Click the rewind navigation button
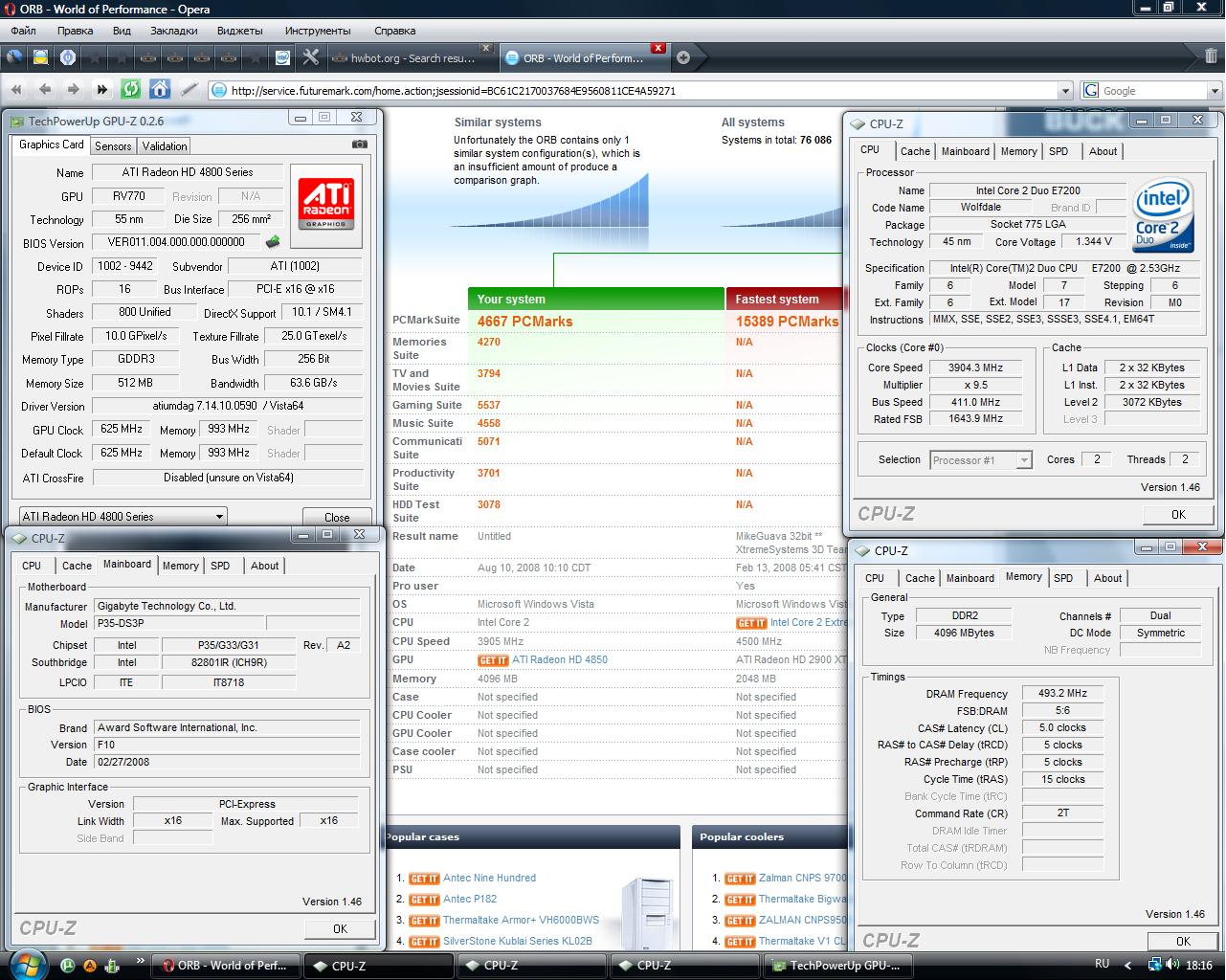Viewport: 1226px width, 980px height. [16, 90]
